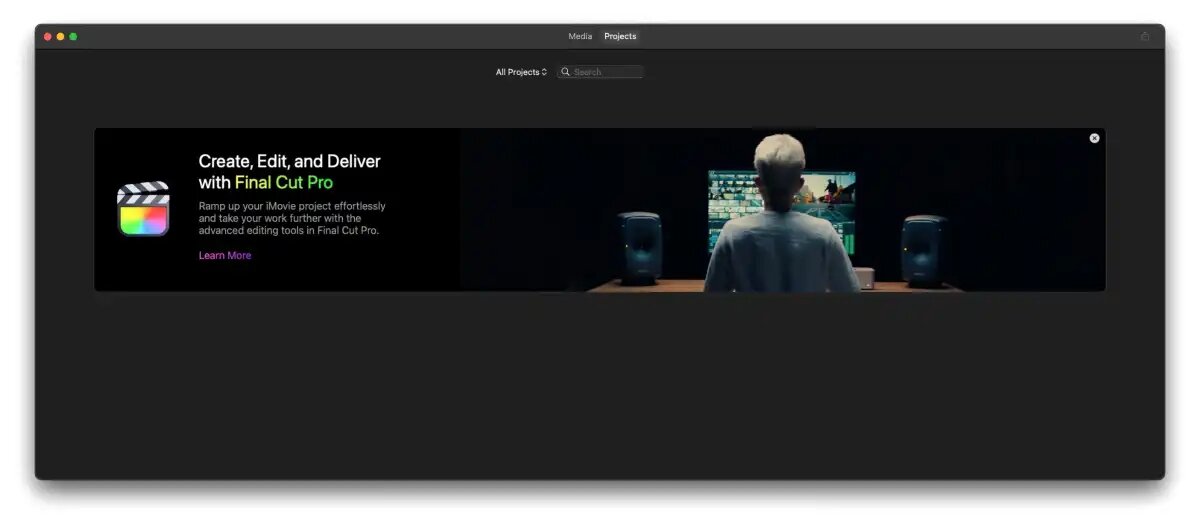Enter full screen with green button

pyautogui.click(x=73, y=36)
